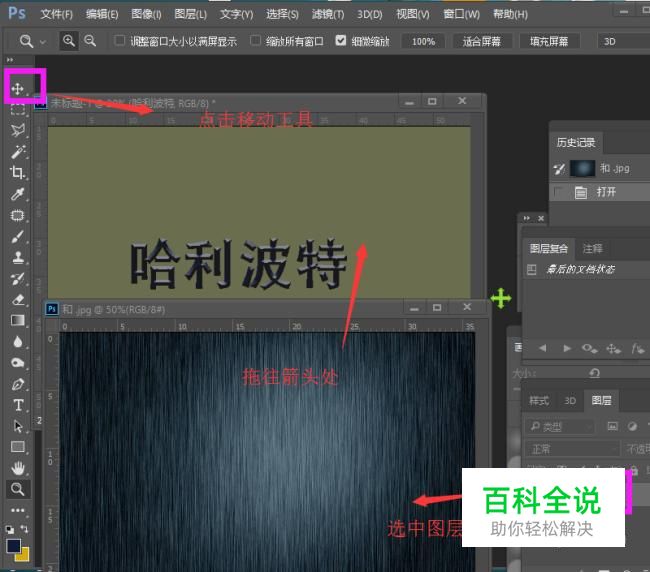Check 缩放所有窗口 option
The height and width of the screenshot is (572, 650).
click(x=255, y=40)
